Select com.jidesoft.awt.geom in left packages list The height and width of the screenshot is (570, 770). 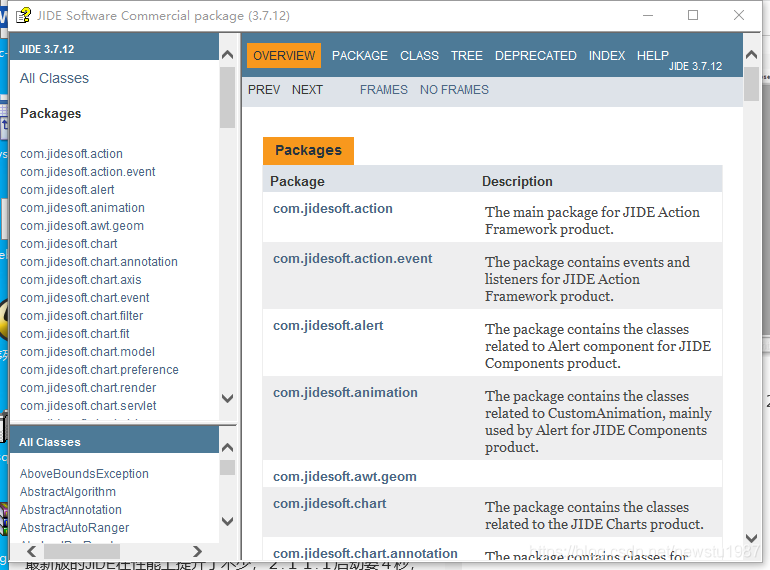[x=82, y=226]
